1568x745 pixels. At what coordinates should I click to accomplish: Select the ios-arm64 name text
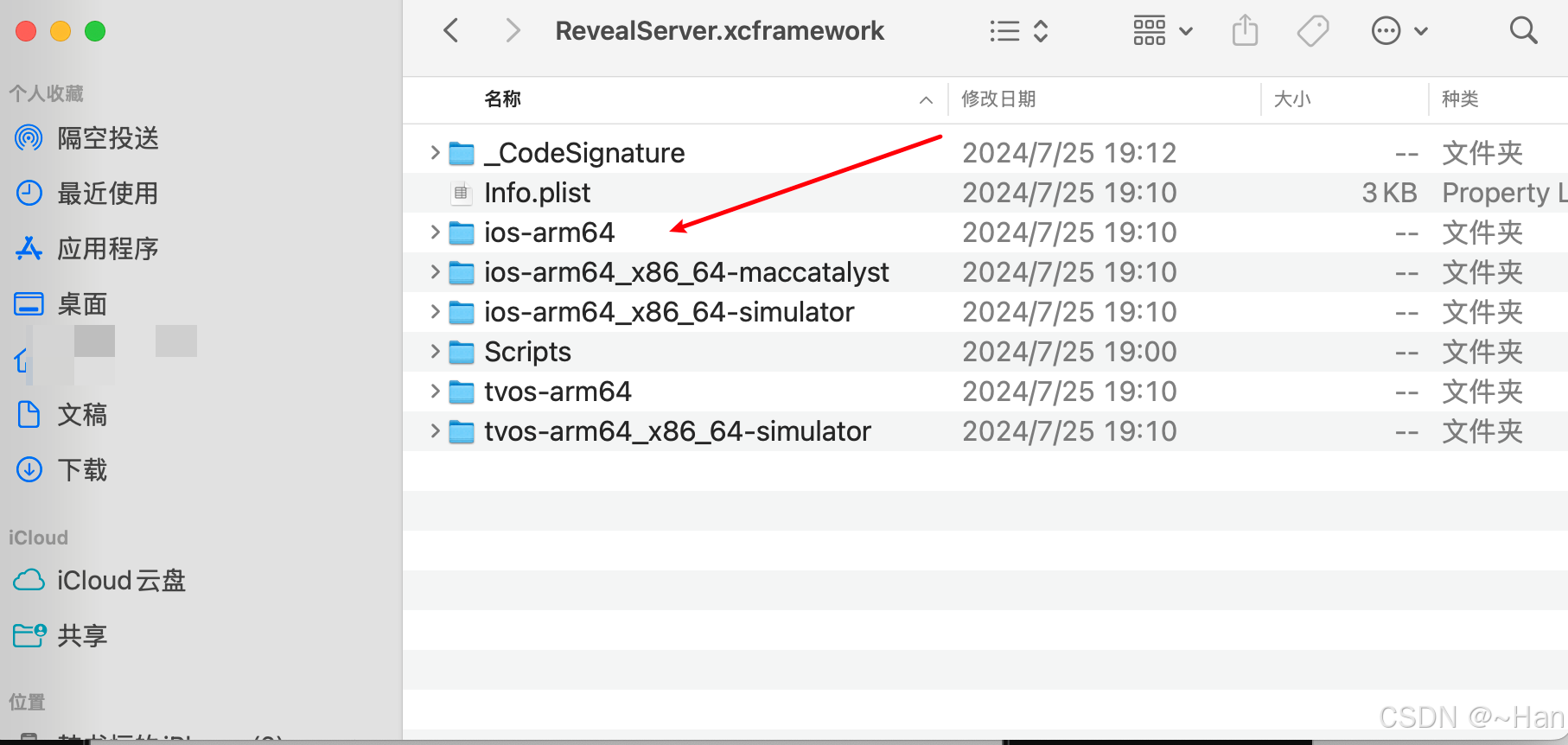[549, 232]
